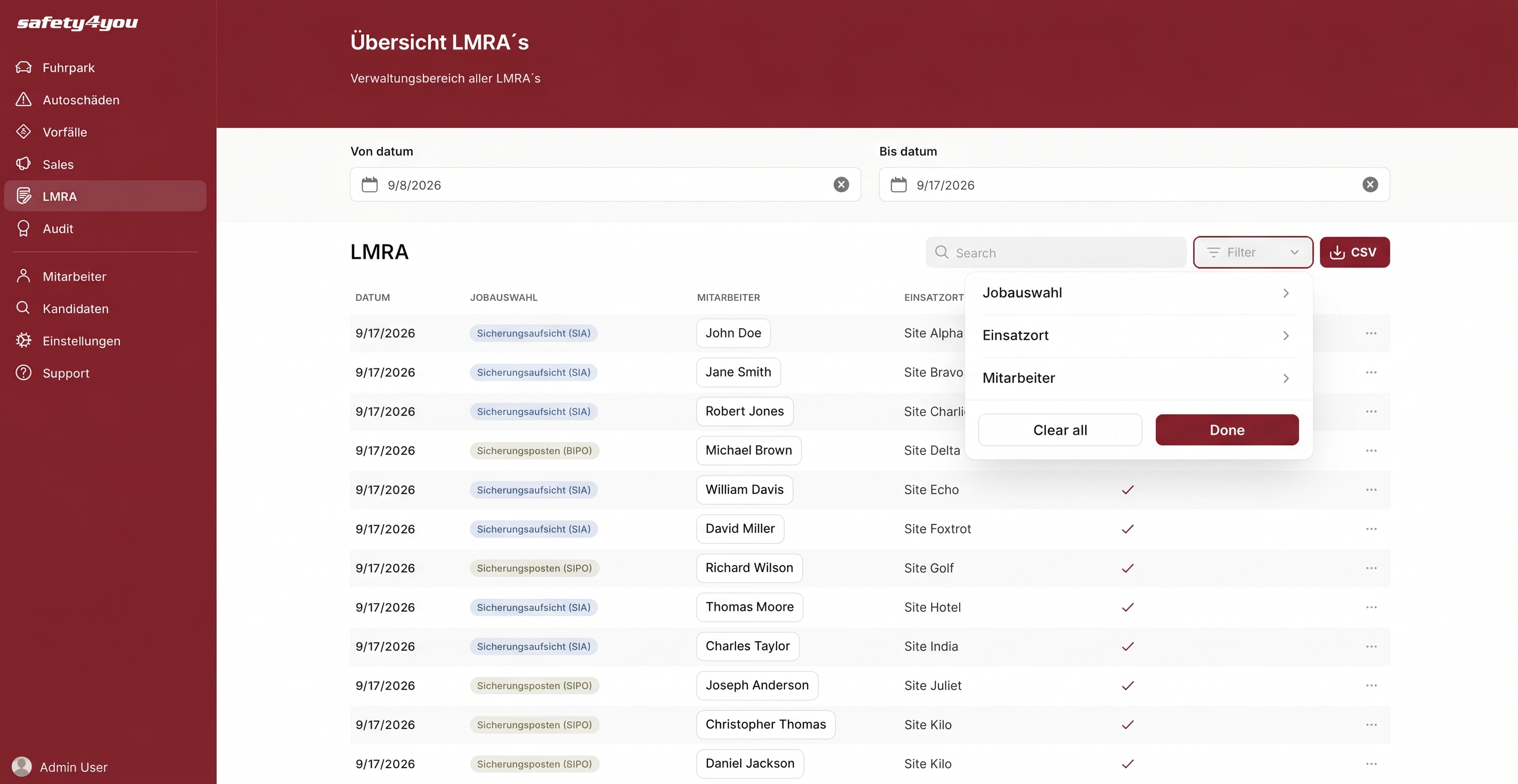Open Fuhrpark car icon in sidebar

coord(23,67)
